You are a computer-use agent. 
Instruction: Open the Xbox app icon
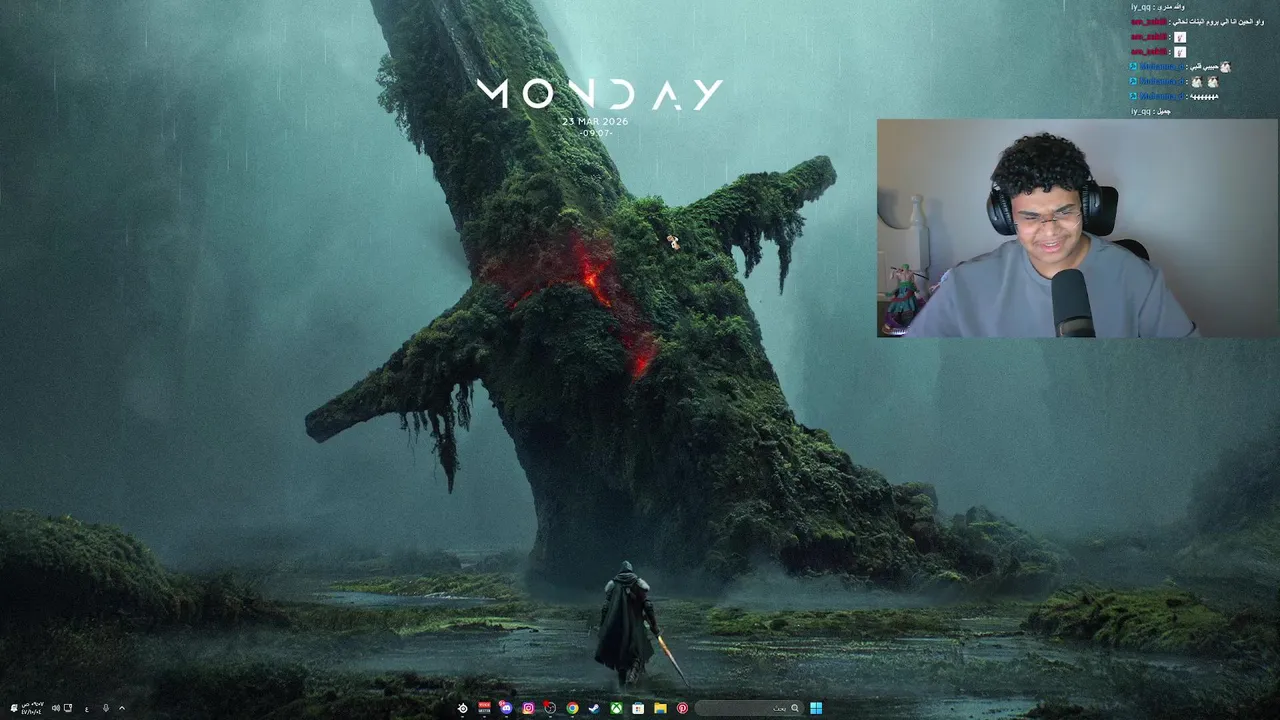pos(616,708)
